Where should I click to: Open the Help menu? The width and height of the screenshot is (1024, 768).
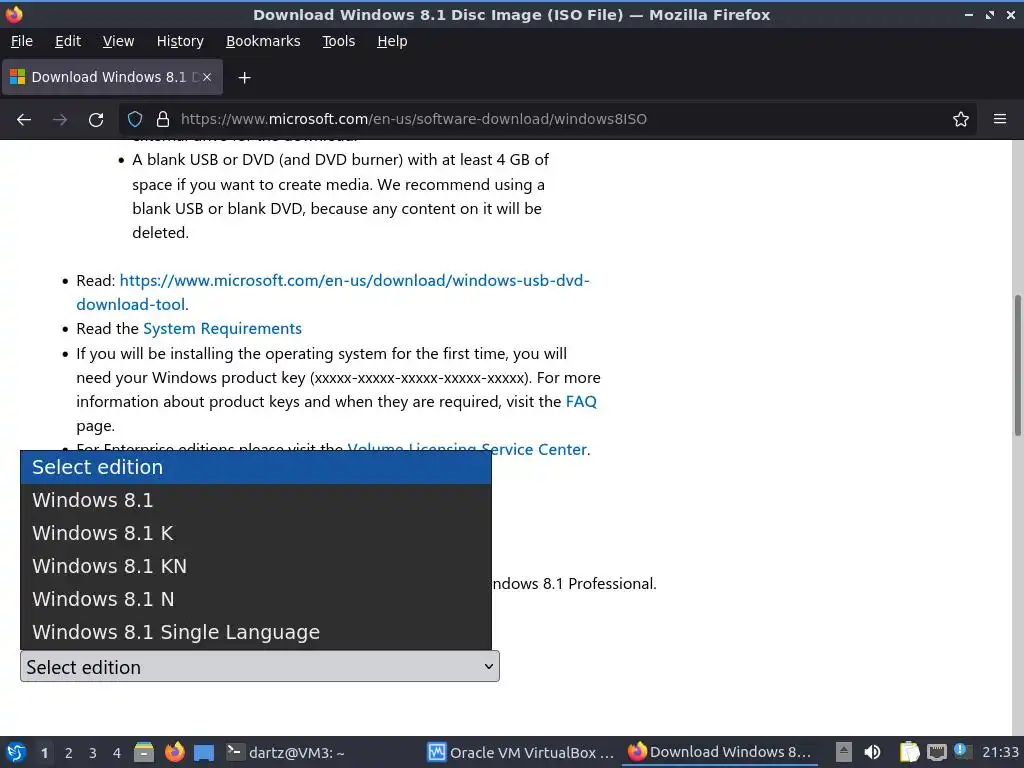click(392, 41)
